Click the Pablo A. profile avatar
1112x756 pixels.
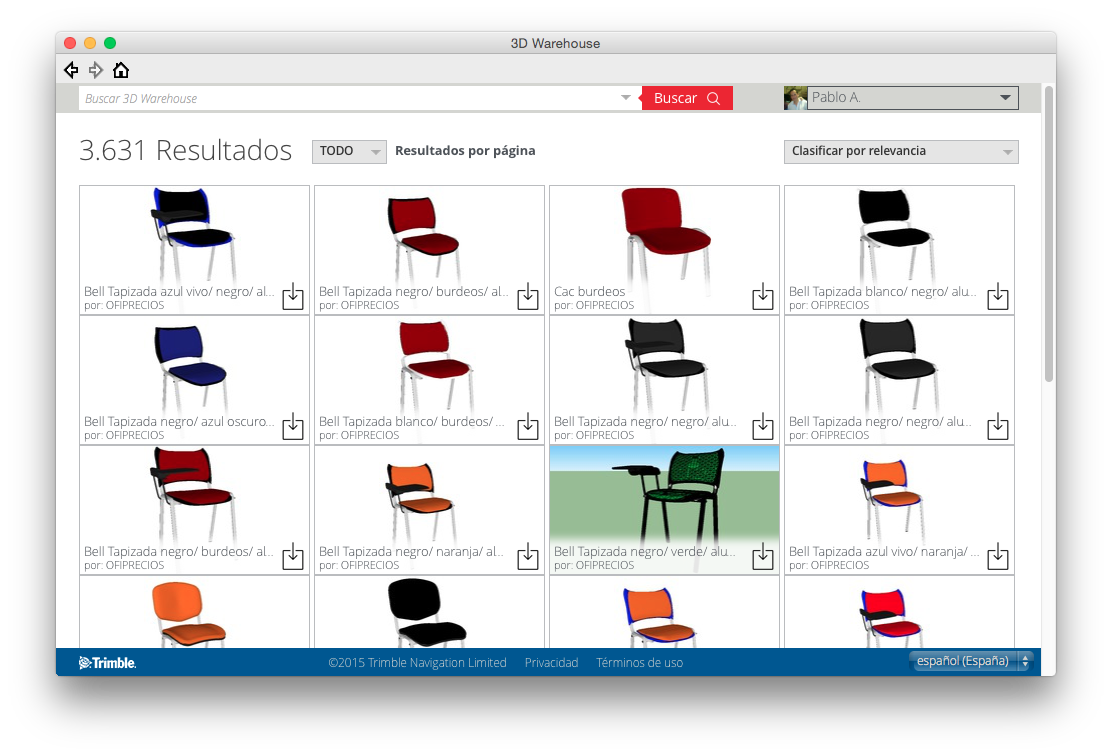click(x=795, y=98)
